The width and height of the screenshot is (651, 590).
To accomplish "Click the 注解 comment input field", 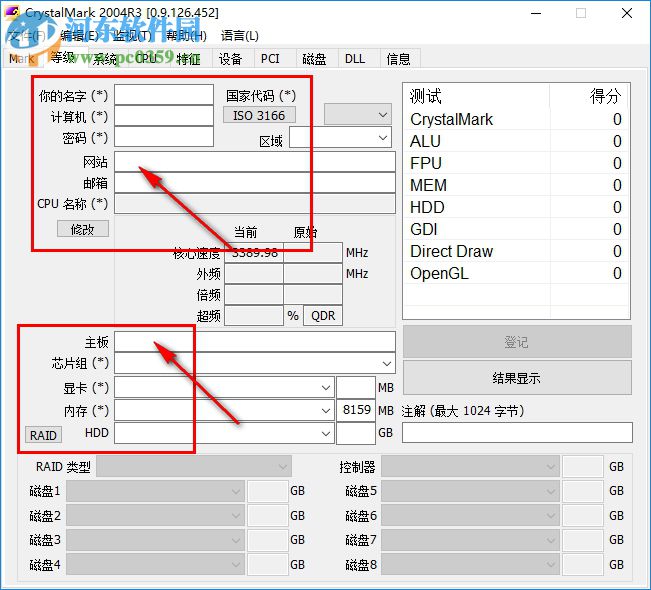I will pyautogui.click(x=517, y=433).
